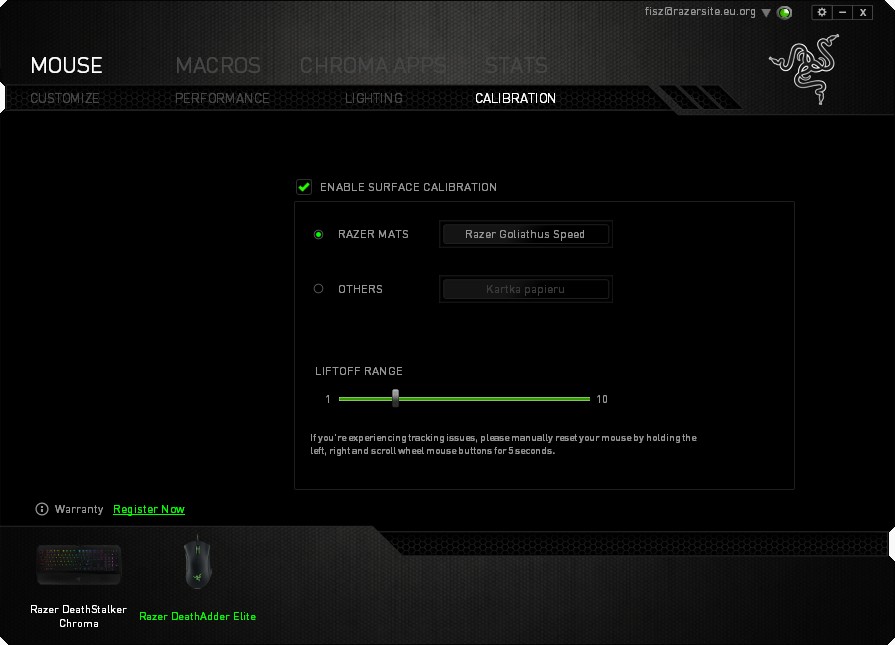895x645 pixels.
Task: Expand the account menu arrow
Action: 766,13
